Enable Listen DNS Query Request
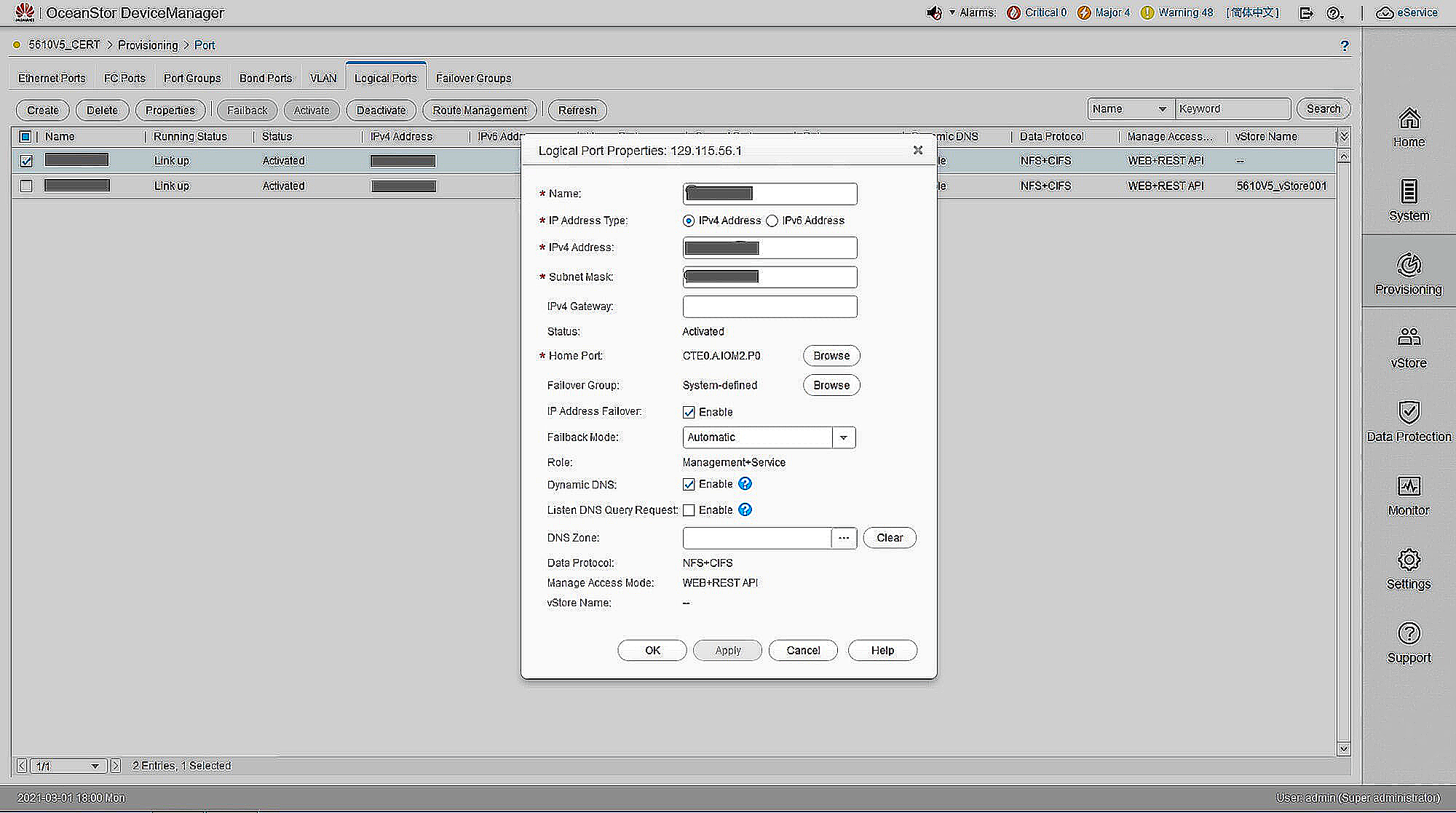 [689, 509]
